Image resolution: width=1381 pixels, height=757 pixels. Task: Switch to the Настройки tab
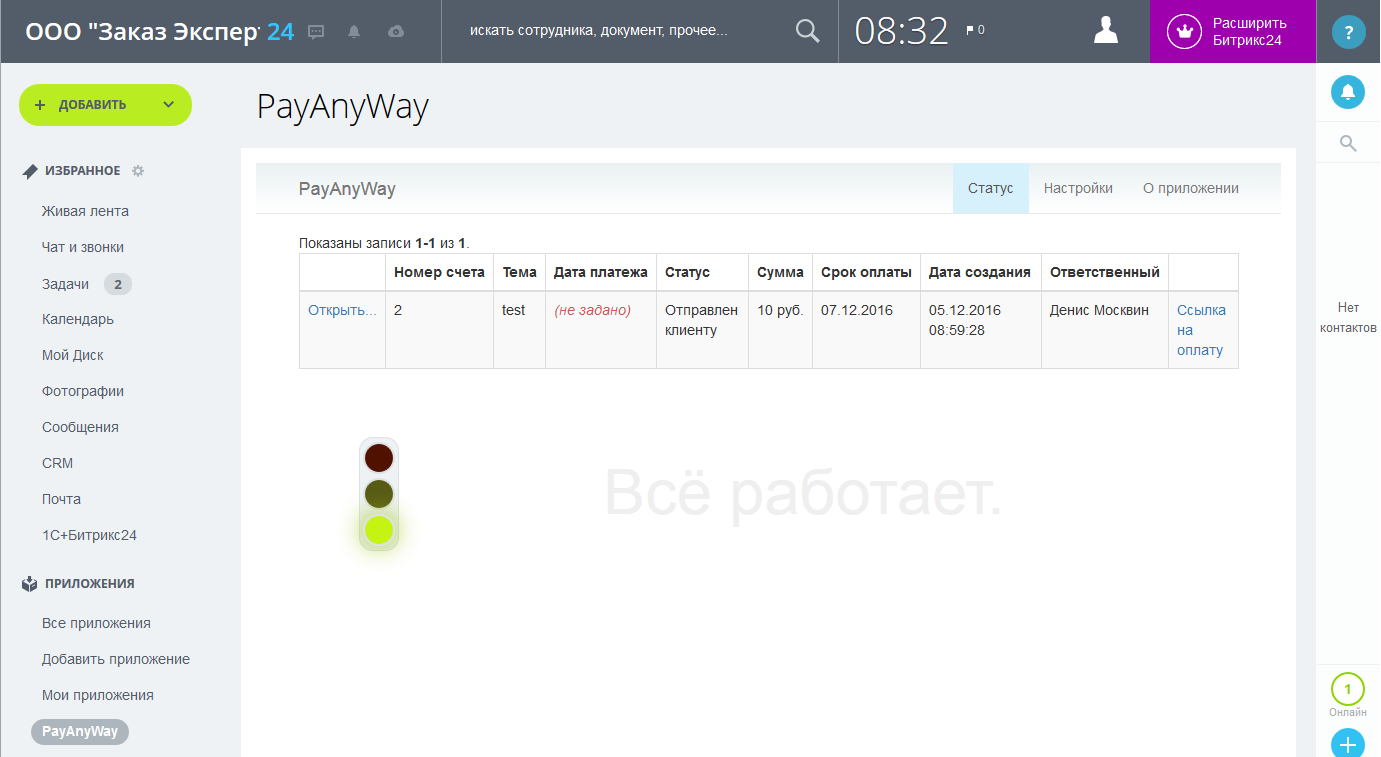tap(1078, 188)
